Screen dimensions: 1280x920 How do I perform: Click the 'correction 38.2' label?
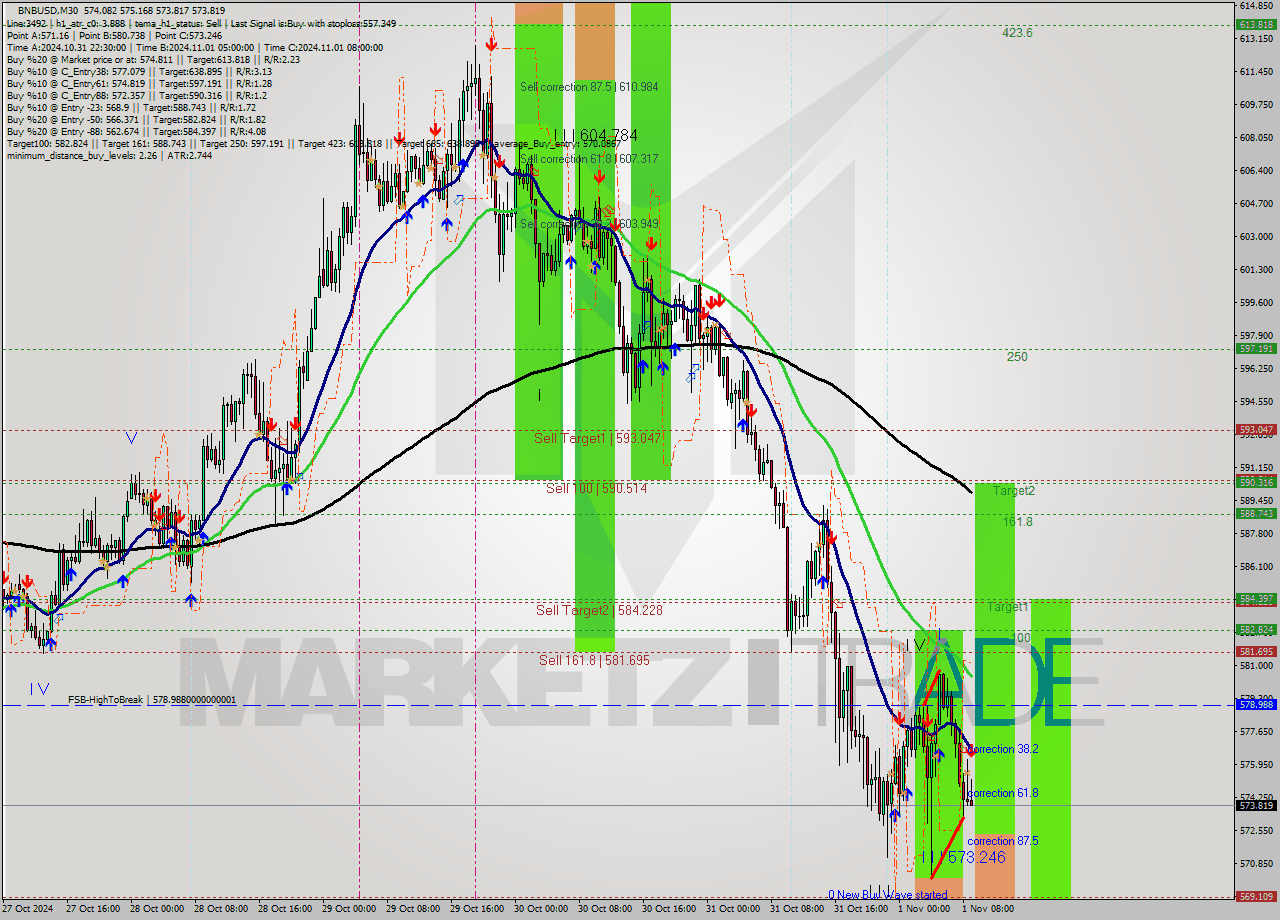pos(1002,748)
